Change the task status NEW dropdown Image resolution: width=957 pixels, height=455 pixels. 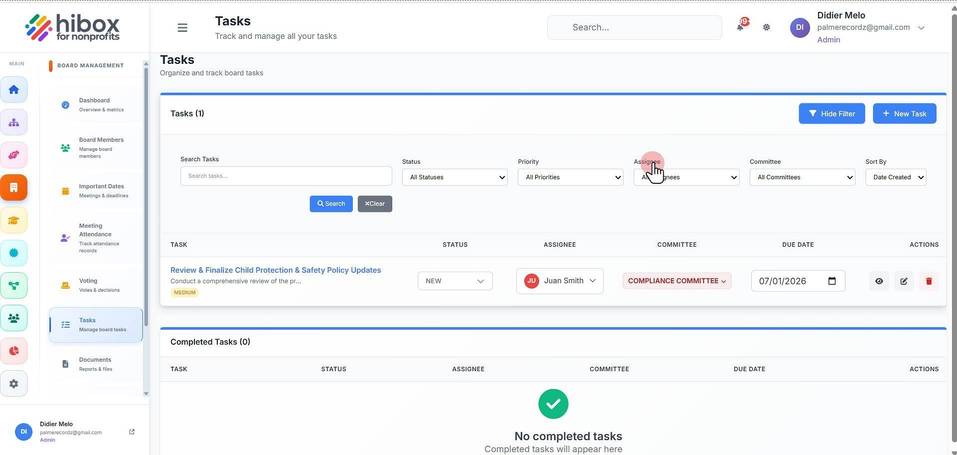point(455,281)
